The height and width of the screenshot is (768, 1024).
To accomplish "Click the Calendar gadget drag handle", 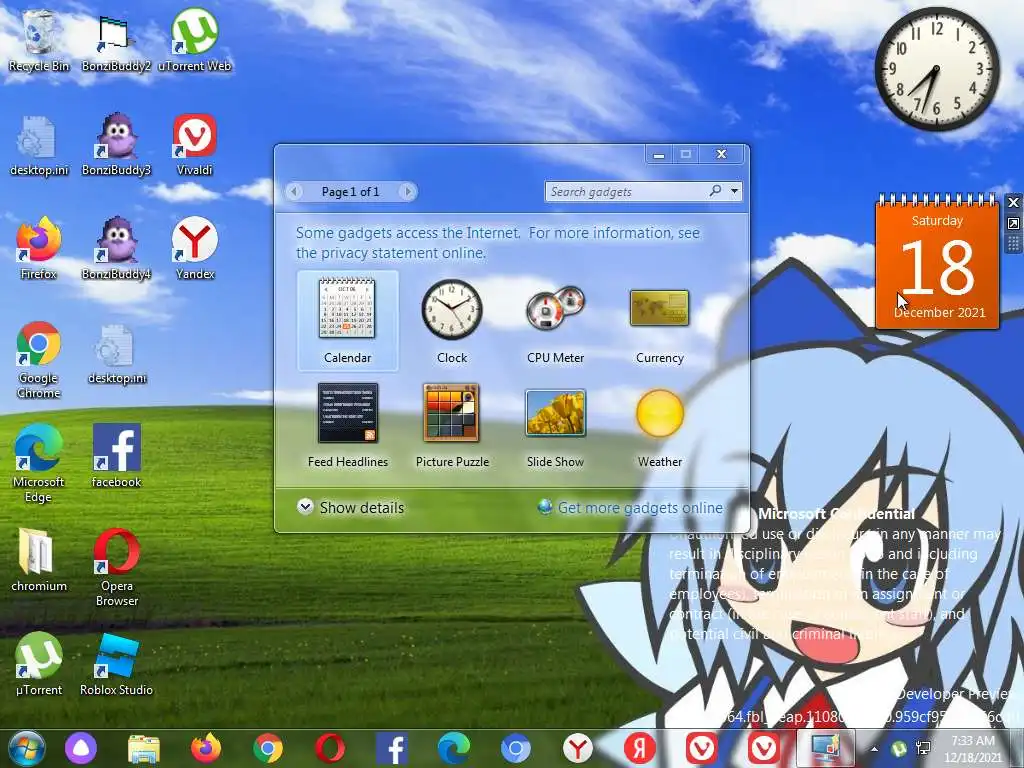I will pos(1014,244).
